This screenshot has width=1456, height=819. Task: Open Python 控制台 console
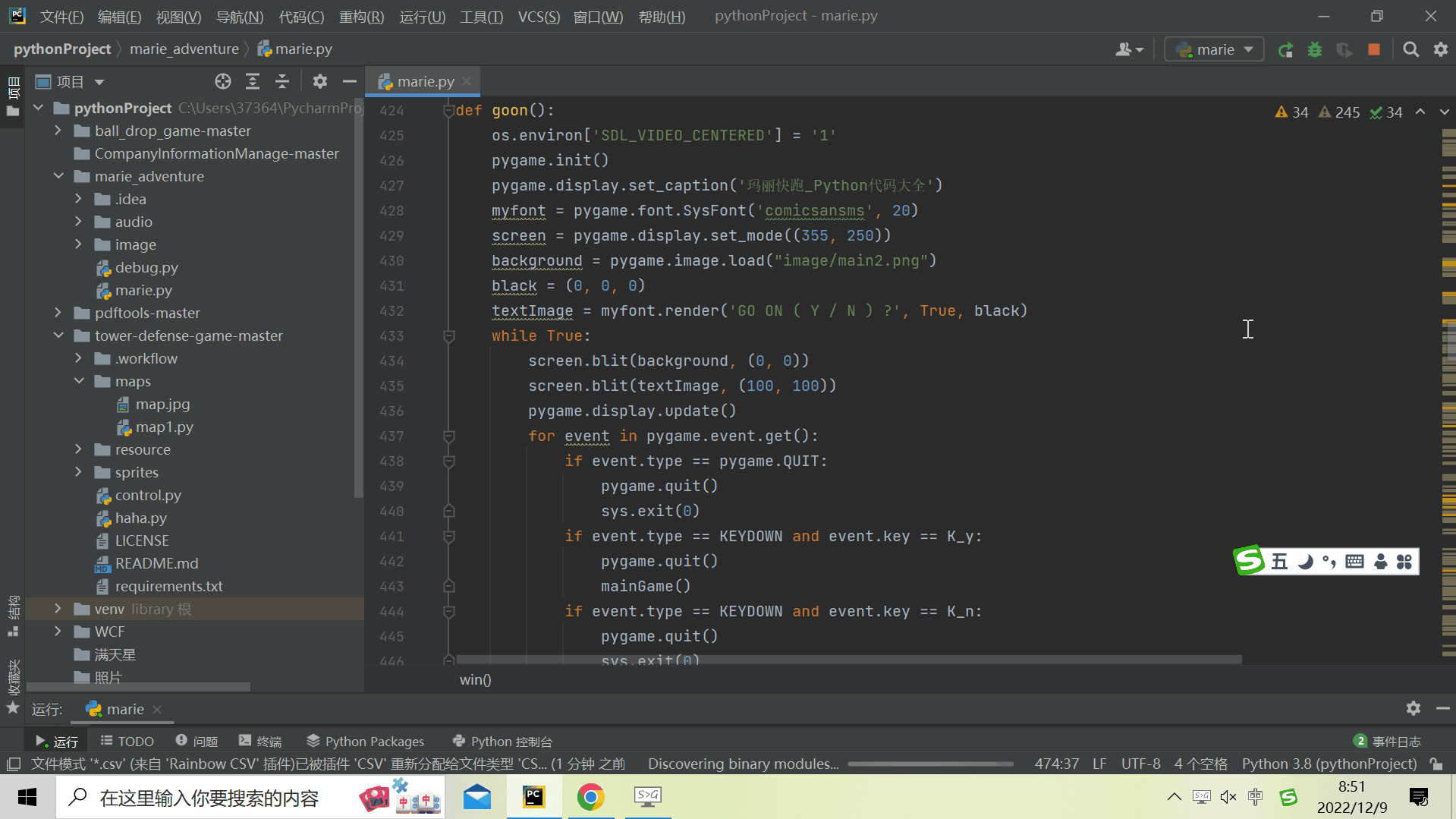(502, 742)
